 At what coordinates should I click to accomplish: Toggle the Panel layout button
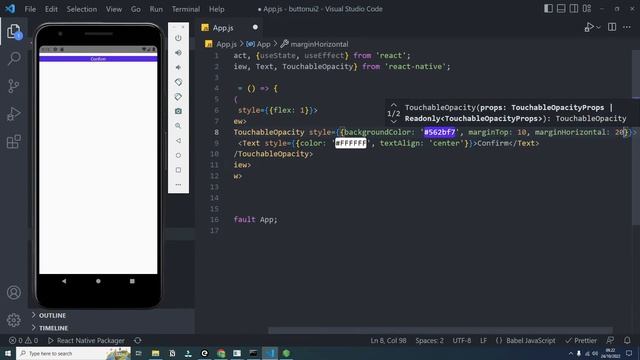point(561,9)
